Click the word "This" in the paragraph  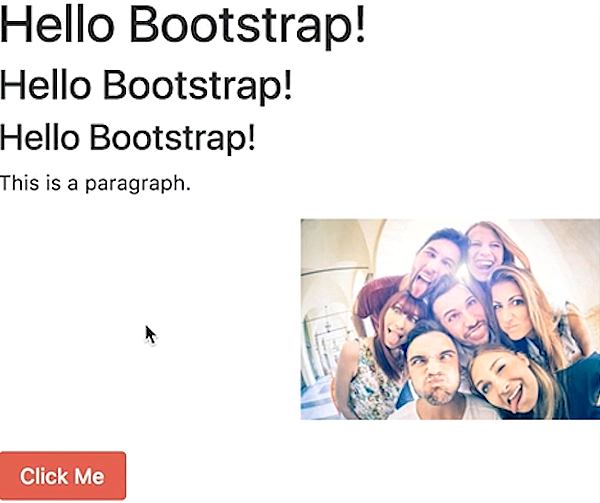[x=20, y=182]
